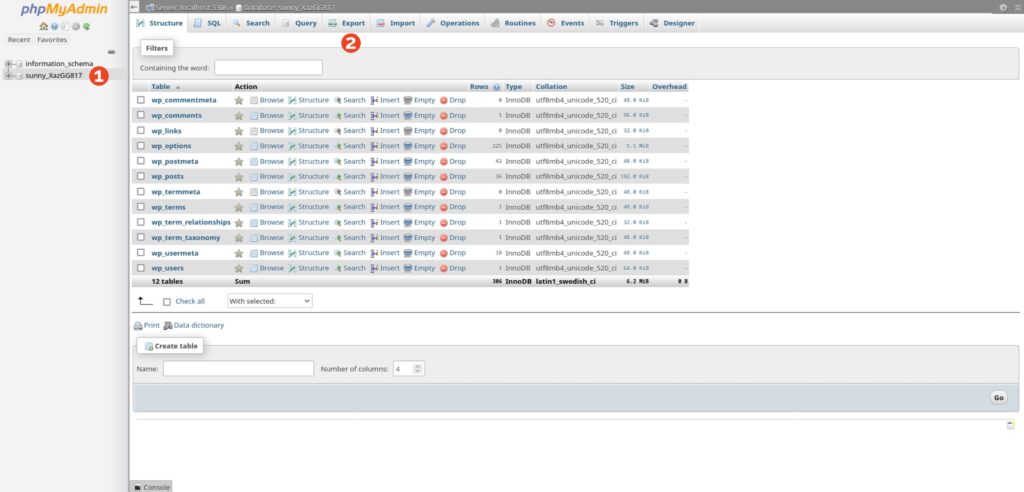
Task: Click the Favorites button in sidebar
Action: [52, 40]
